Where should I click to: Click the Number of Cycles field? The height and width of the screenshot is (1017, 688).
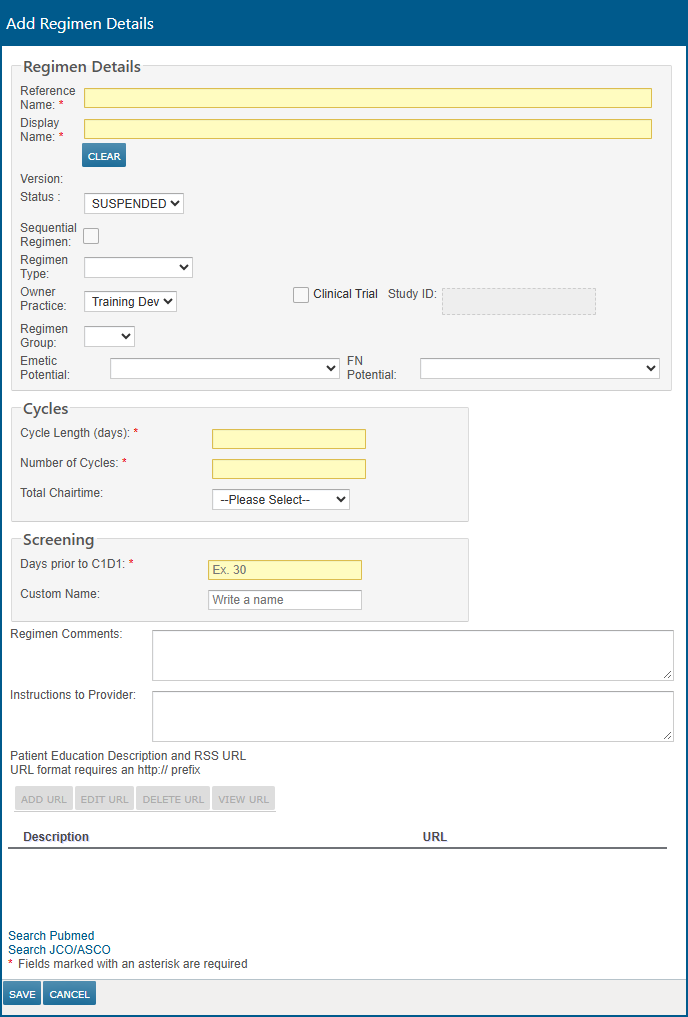tap(289, 469)
